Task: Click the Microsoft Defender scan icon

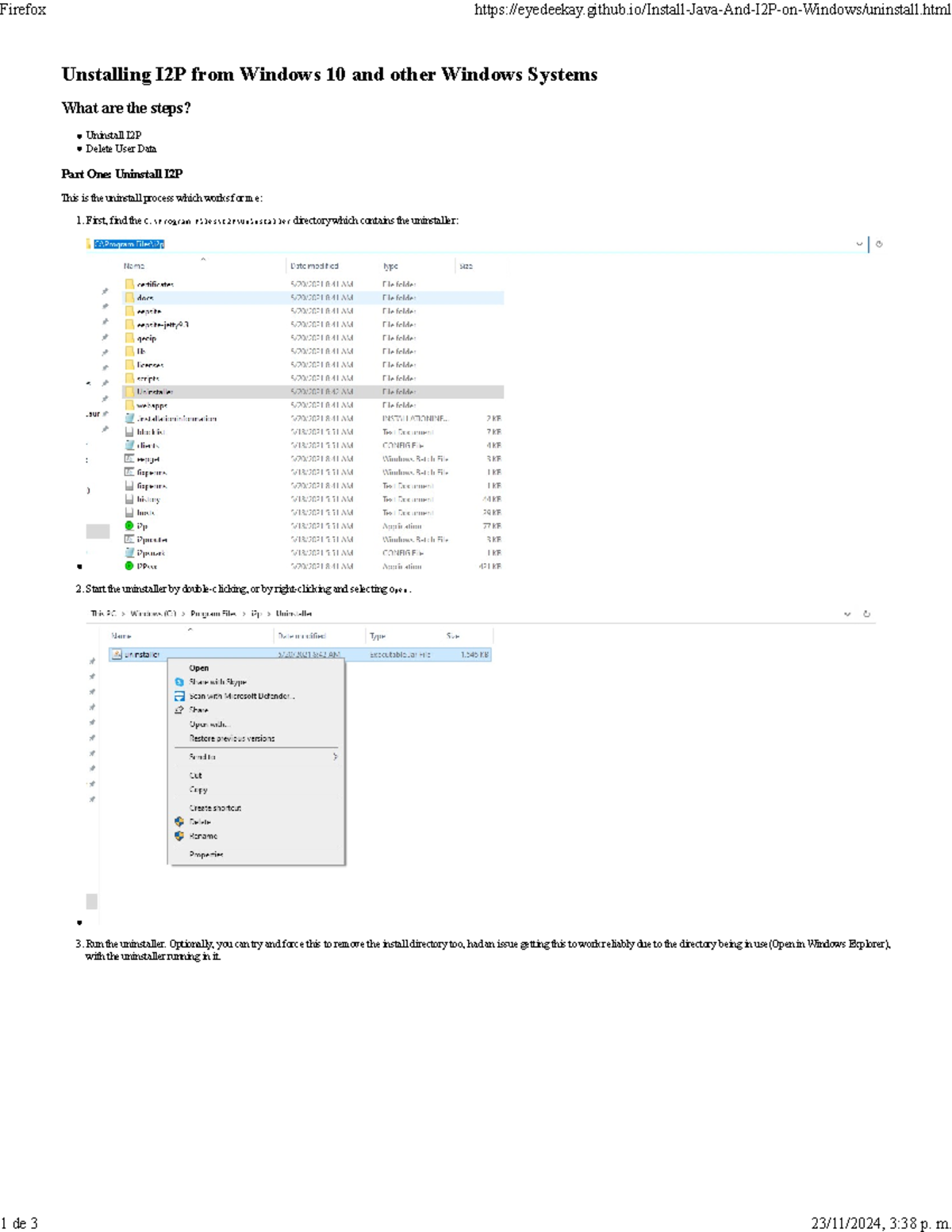Action: click(179, 697)
